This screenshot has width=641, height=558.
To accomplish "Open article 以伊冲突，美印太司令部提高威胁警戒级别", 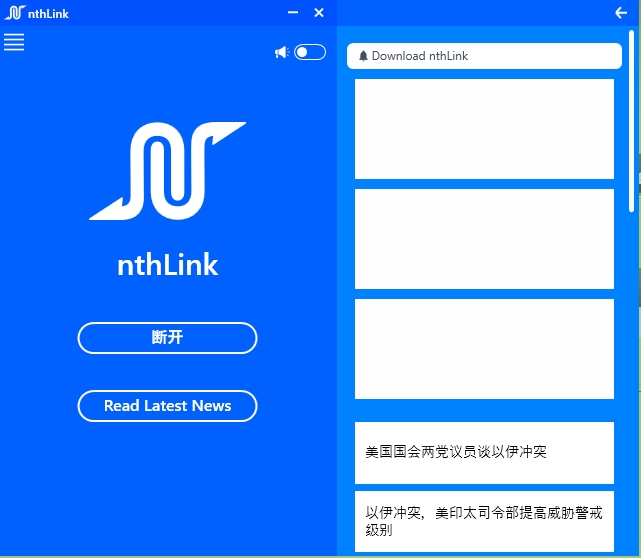I will coord(484,521).
